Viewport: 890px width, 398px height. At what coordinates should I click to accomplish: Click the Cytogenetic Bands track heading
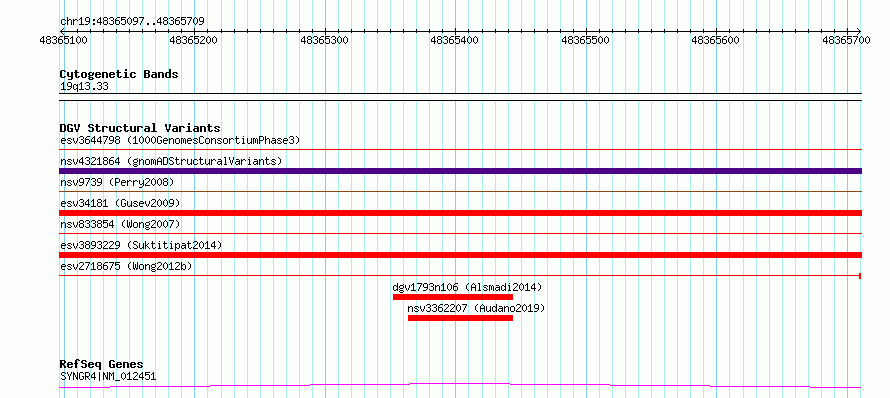(x=119, y=74)
